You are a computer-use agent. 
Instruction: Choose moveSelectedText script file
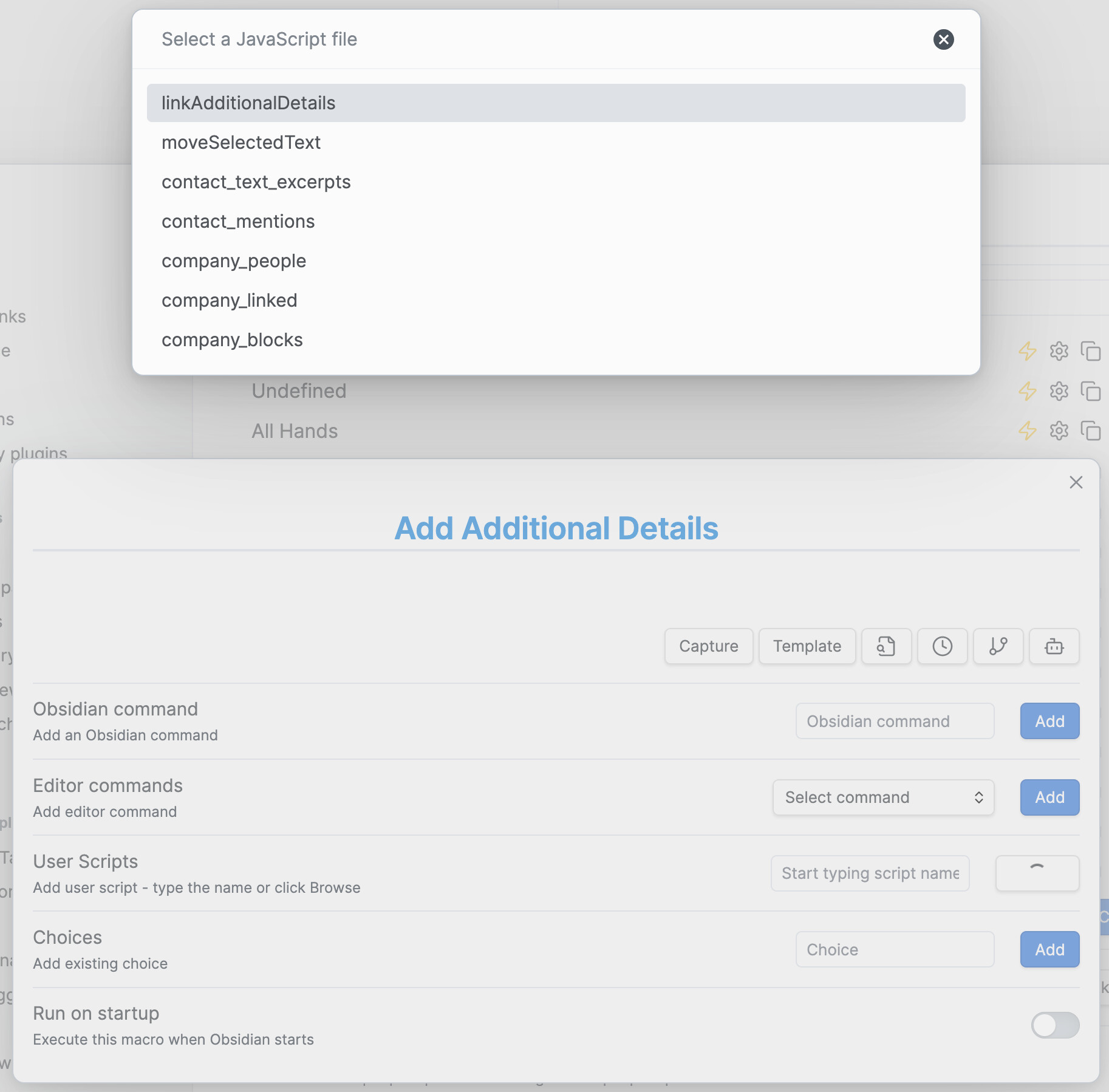[241, 143]
